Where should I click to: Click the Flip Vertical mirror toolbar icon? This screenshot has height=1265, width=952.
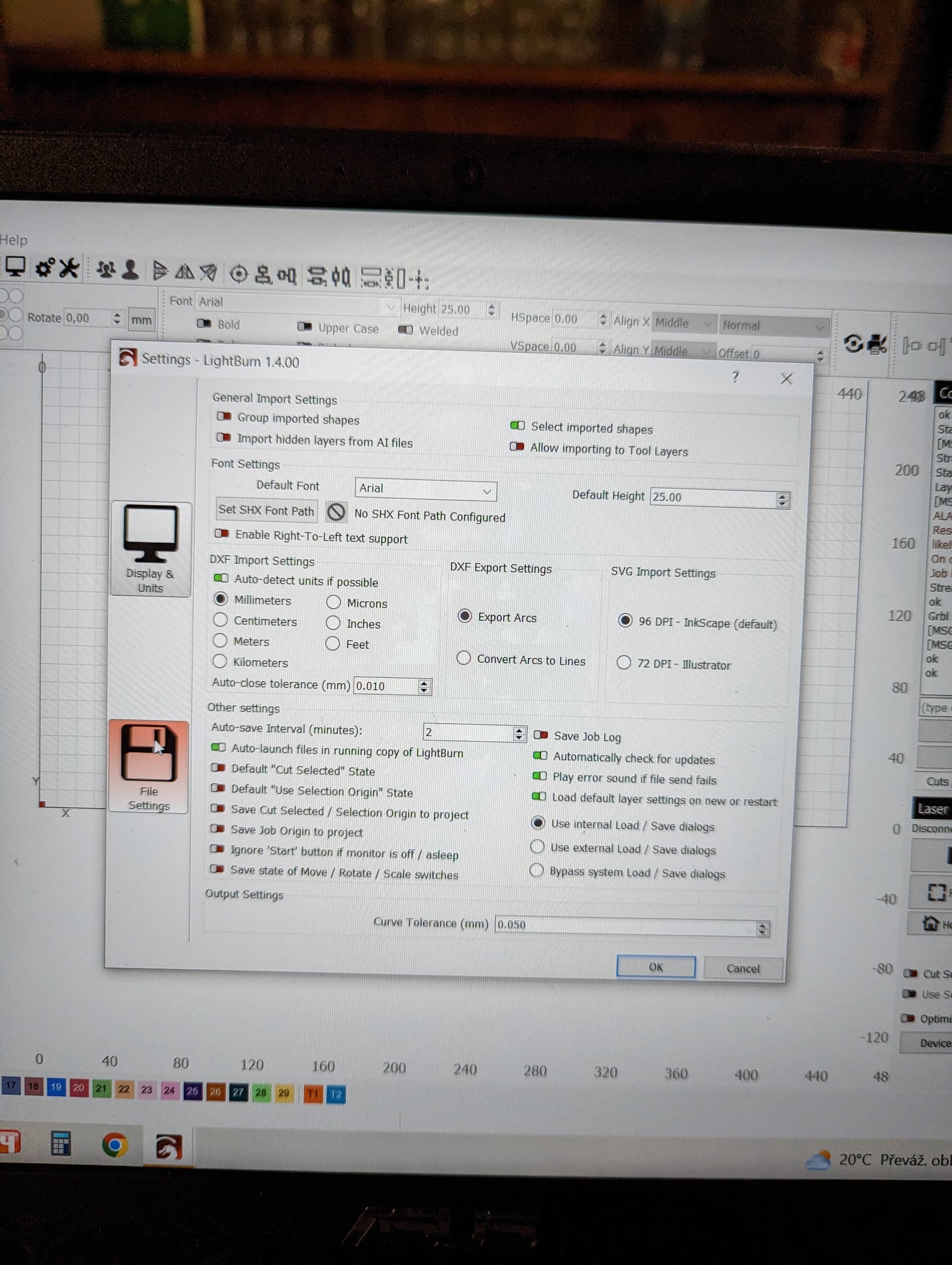pos(184,272)
